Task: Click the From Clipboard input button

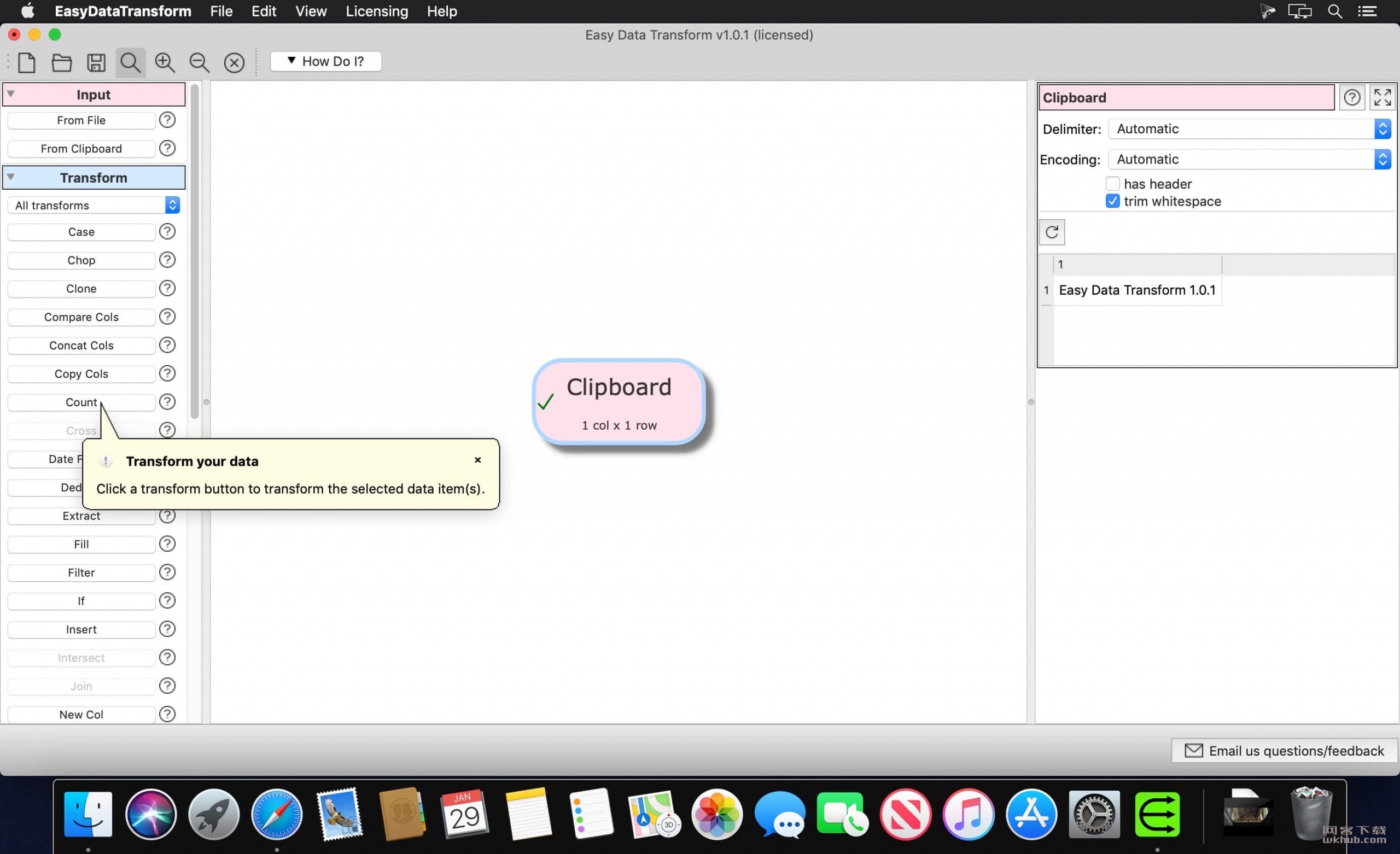Action: pos(81,148)
